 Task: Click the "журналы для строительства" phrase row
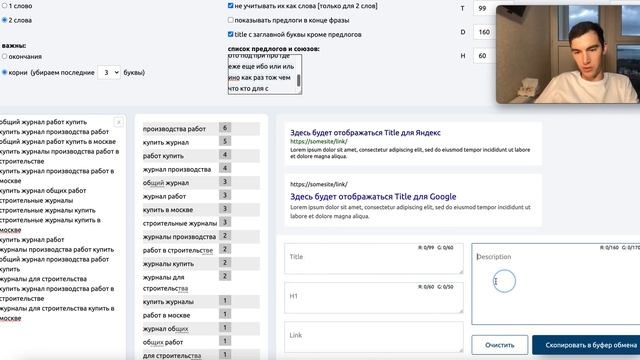201,282
